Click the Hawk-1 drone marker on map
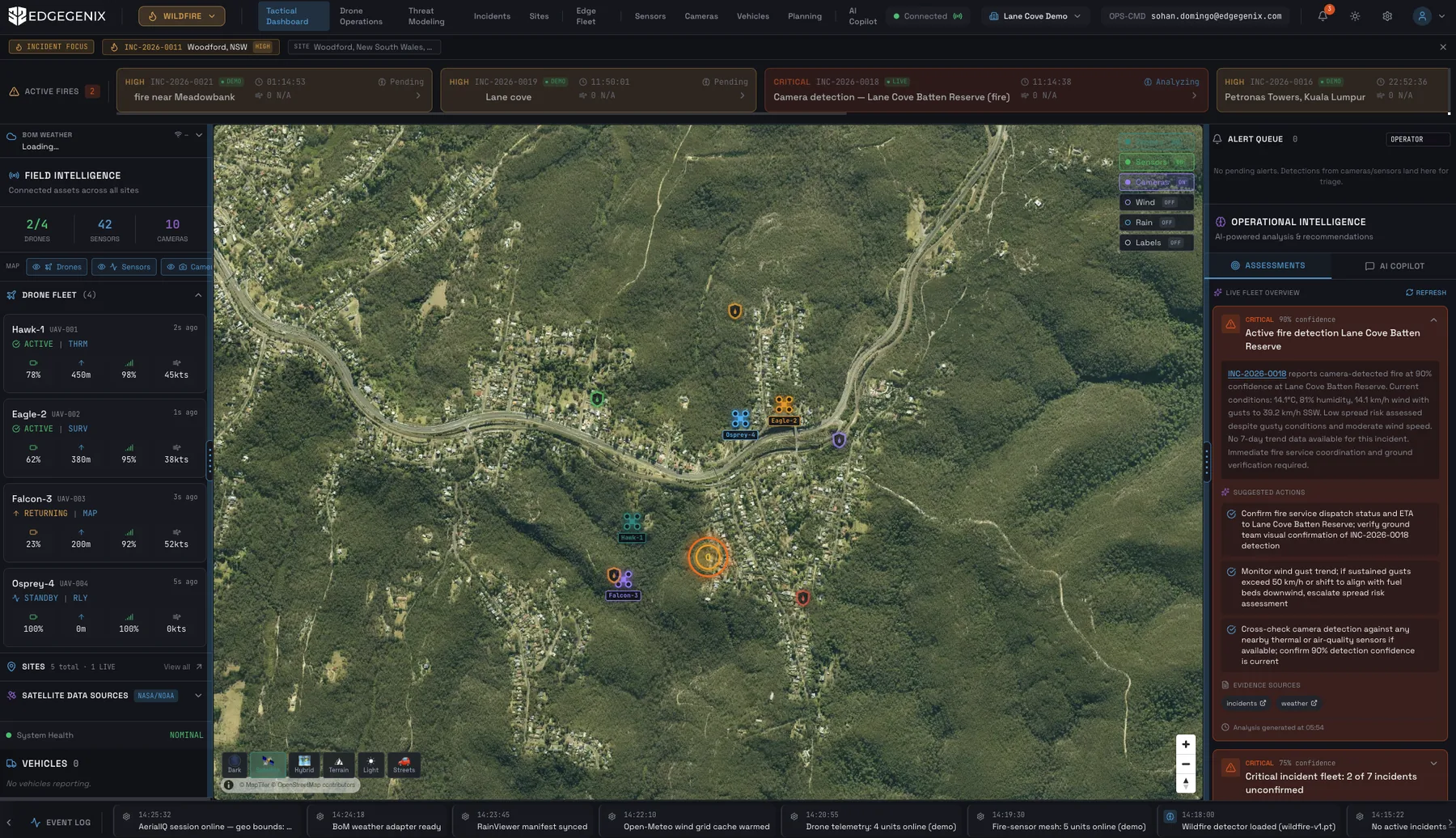 click(632, 523)
